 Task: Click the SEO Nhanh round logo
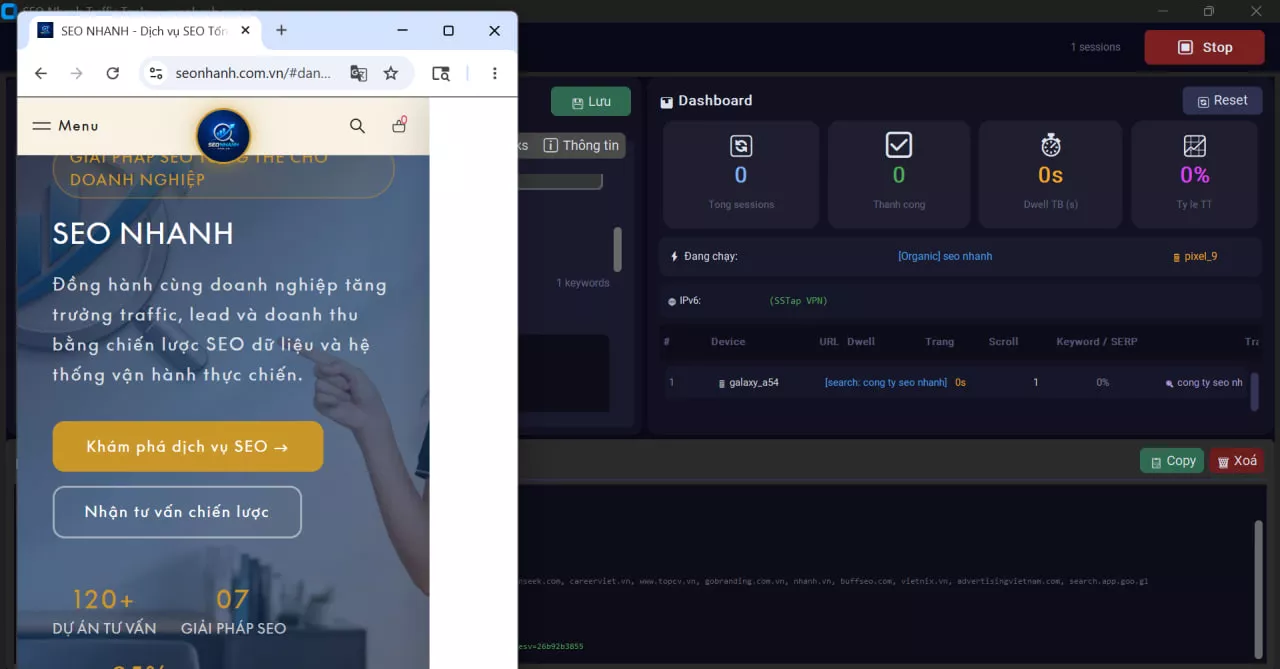coord(223,135)
